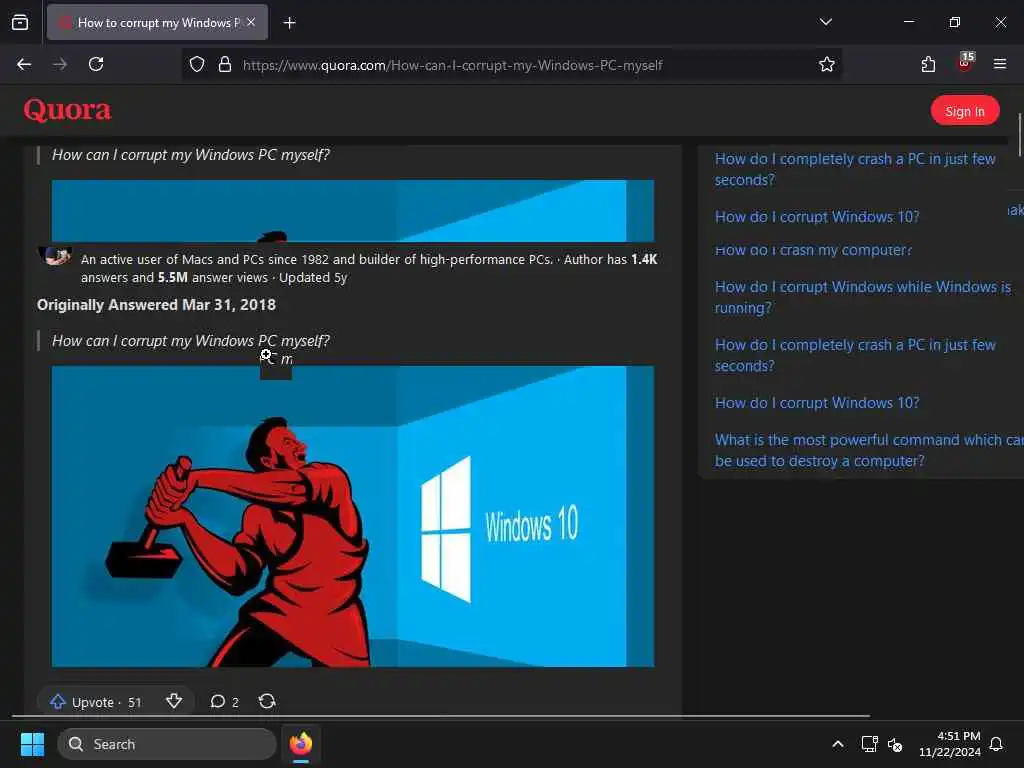Go forward to the next page
This screenshot has height=768, width=1024.
[60, 64]
